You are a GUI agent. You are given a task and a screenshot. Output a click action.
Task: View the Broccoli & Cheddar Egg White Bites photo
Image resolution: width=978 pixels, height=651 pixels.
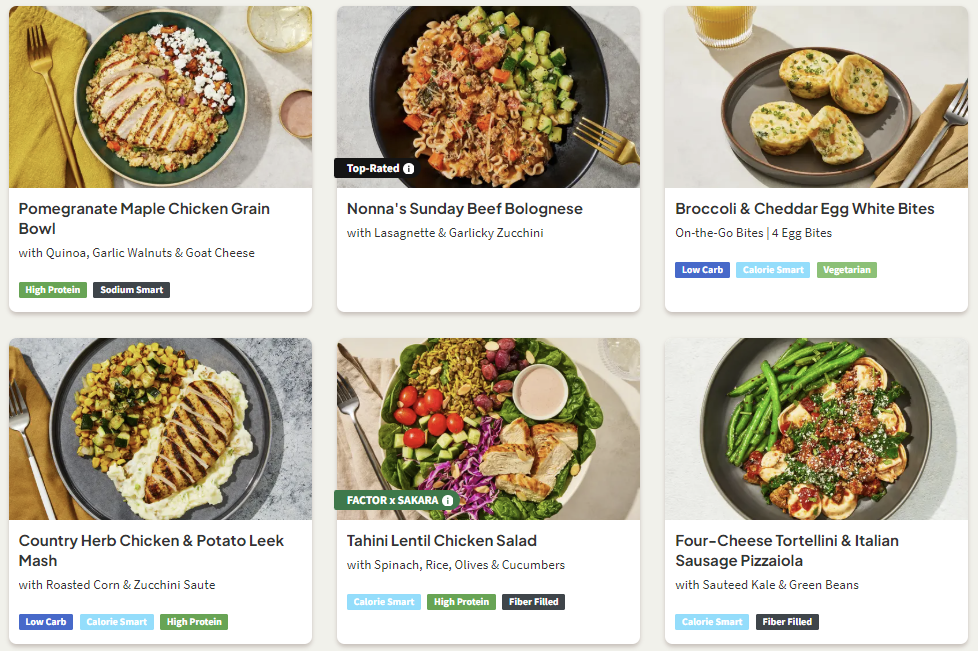pyautogui.click(x=816, y=96)
